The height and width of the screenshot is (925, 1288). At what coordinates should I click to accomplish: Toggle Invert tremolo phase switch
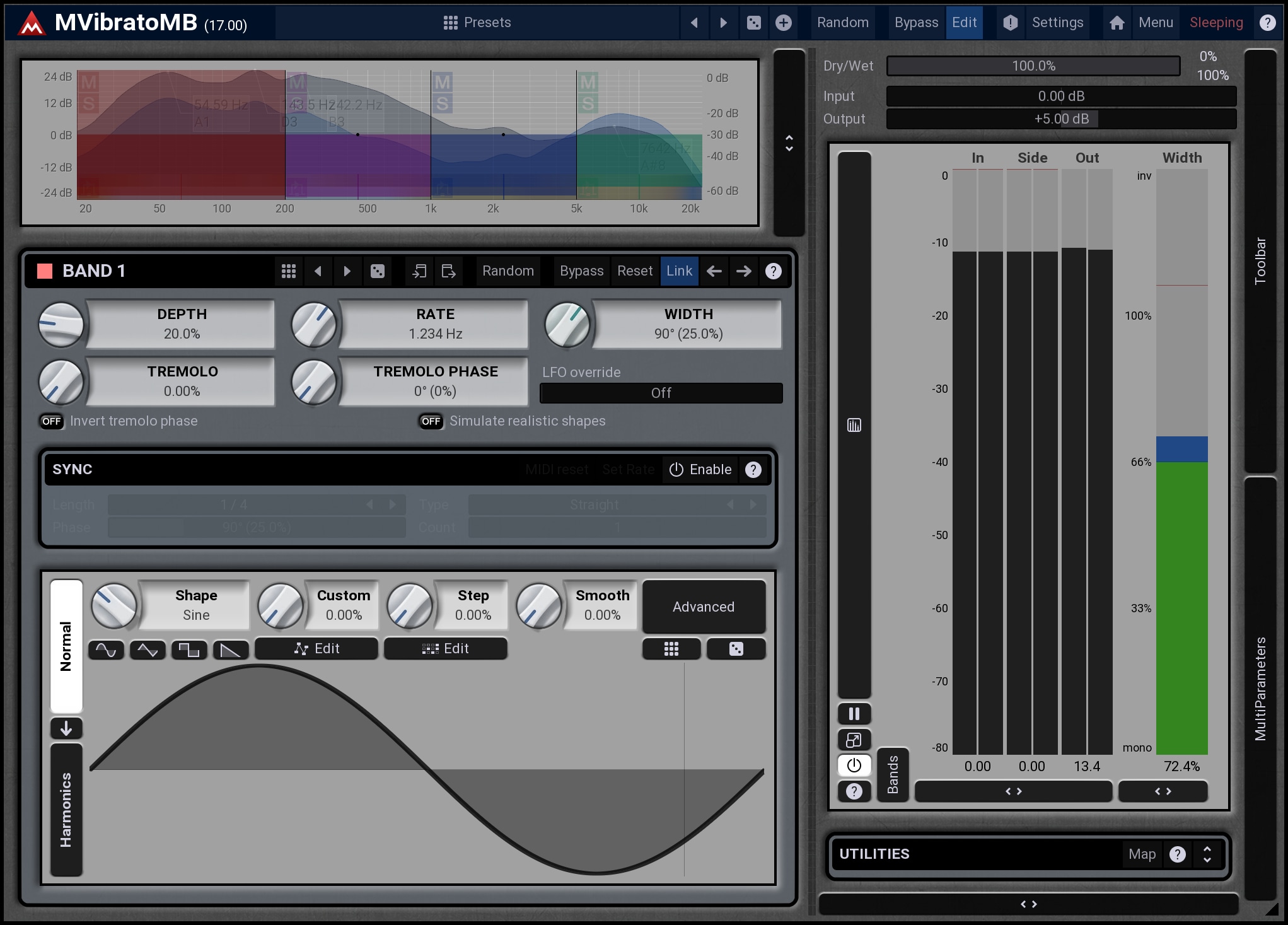click(52, 421)
